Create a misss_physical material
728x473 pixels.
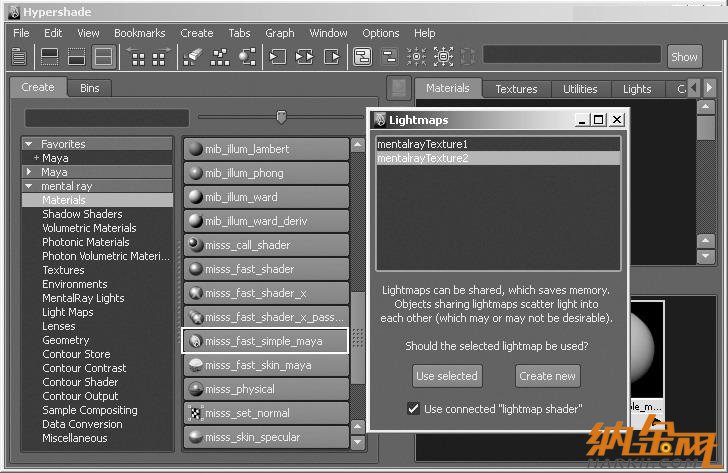(x=266, y=389)
